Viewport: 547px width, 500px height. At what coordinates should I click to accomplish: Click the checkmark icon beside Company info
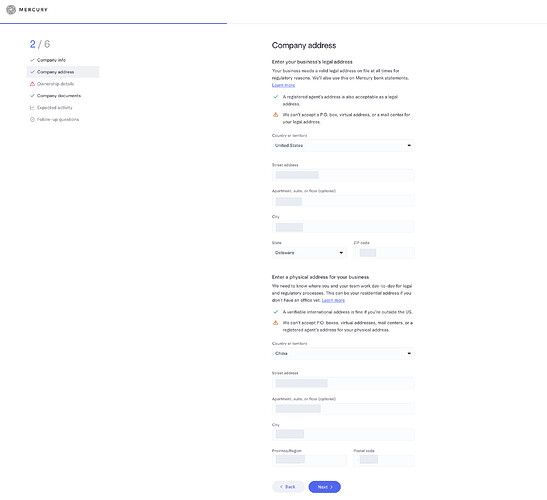point(32,60)
